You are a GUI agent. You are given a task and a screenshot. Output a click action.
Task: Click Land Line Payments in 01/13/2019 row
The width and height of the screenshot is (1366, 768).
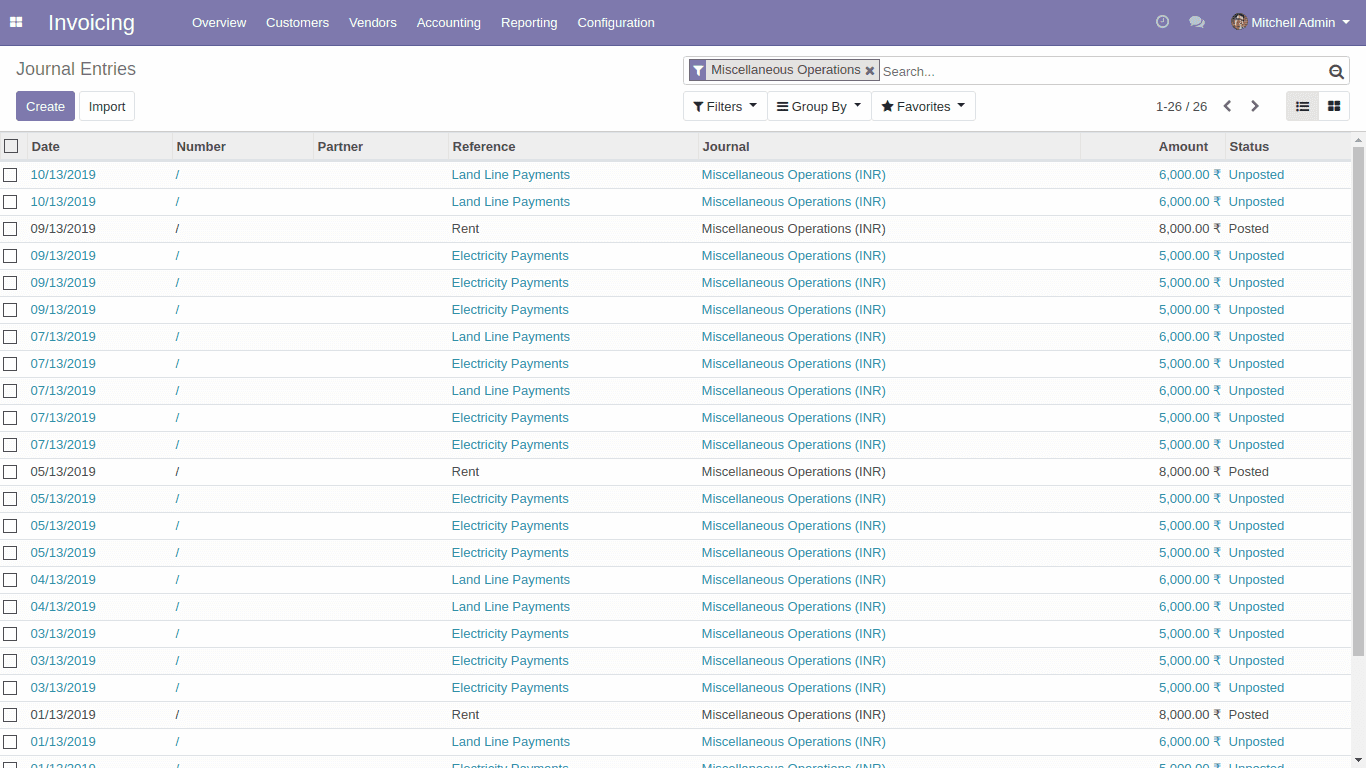[x=510, y=742]
